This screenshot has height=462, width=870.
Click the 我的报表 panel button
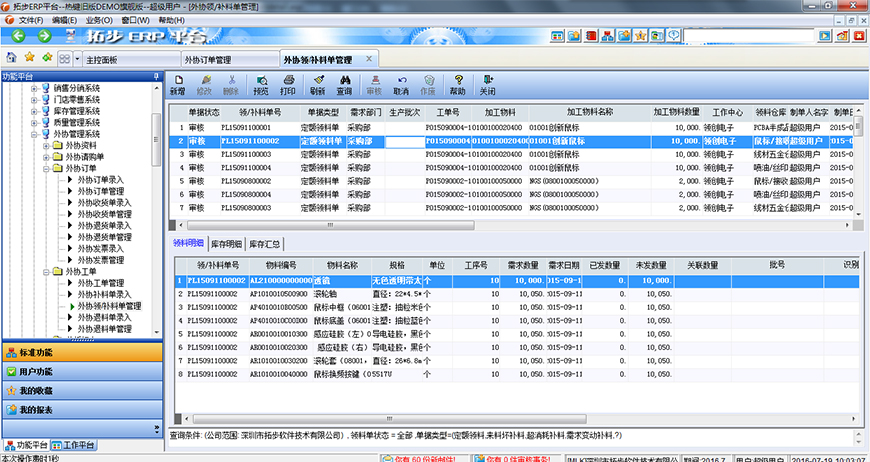point(80,410)
